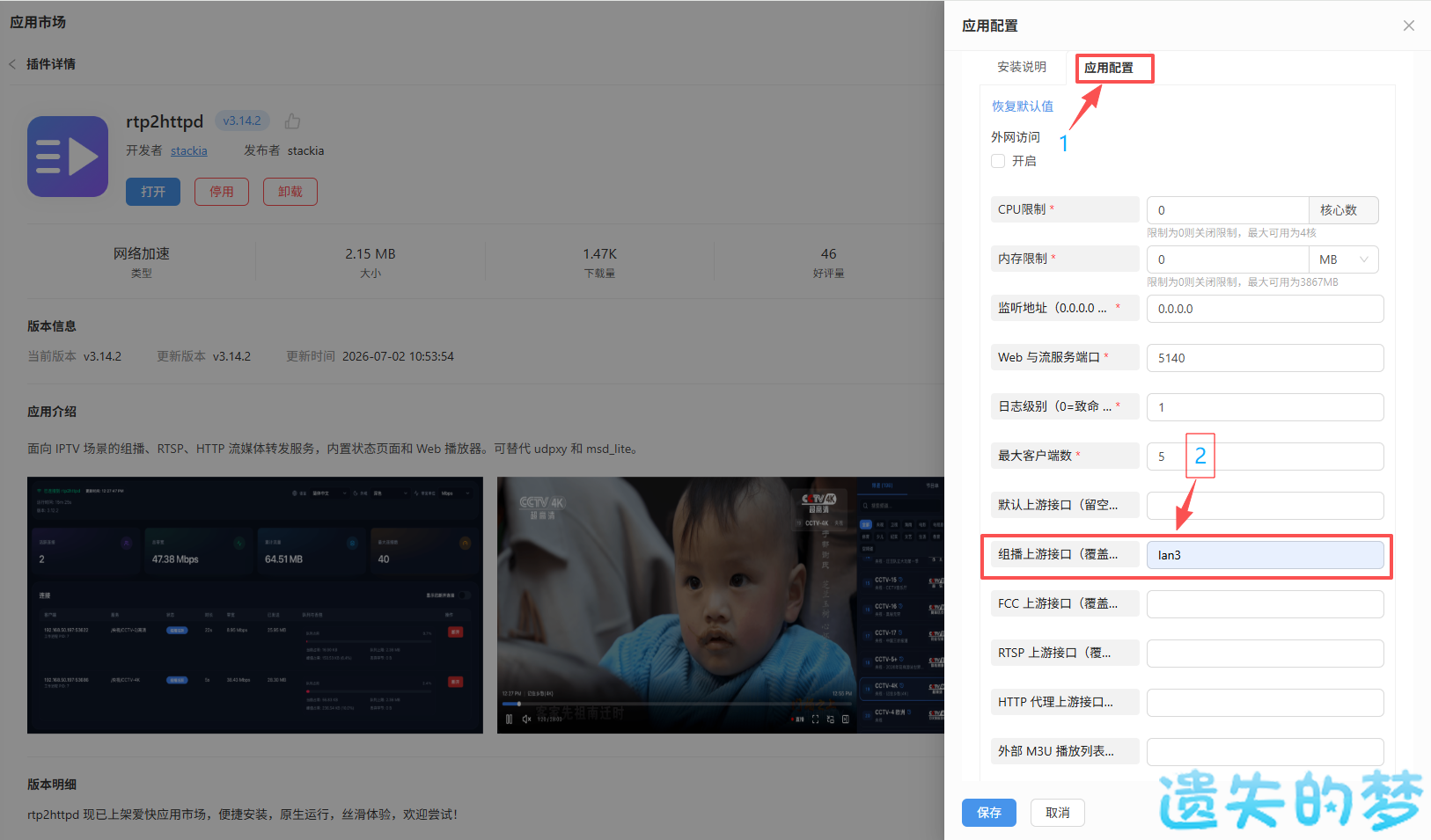Click the 最大客户端数 input field
This screenshot has width=1431, height=840.
pyautogui.click(x=1266, y=457)
